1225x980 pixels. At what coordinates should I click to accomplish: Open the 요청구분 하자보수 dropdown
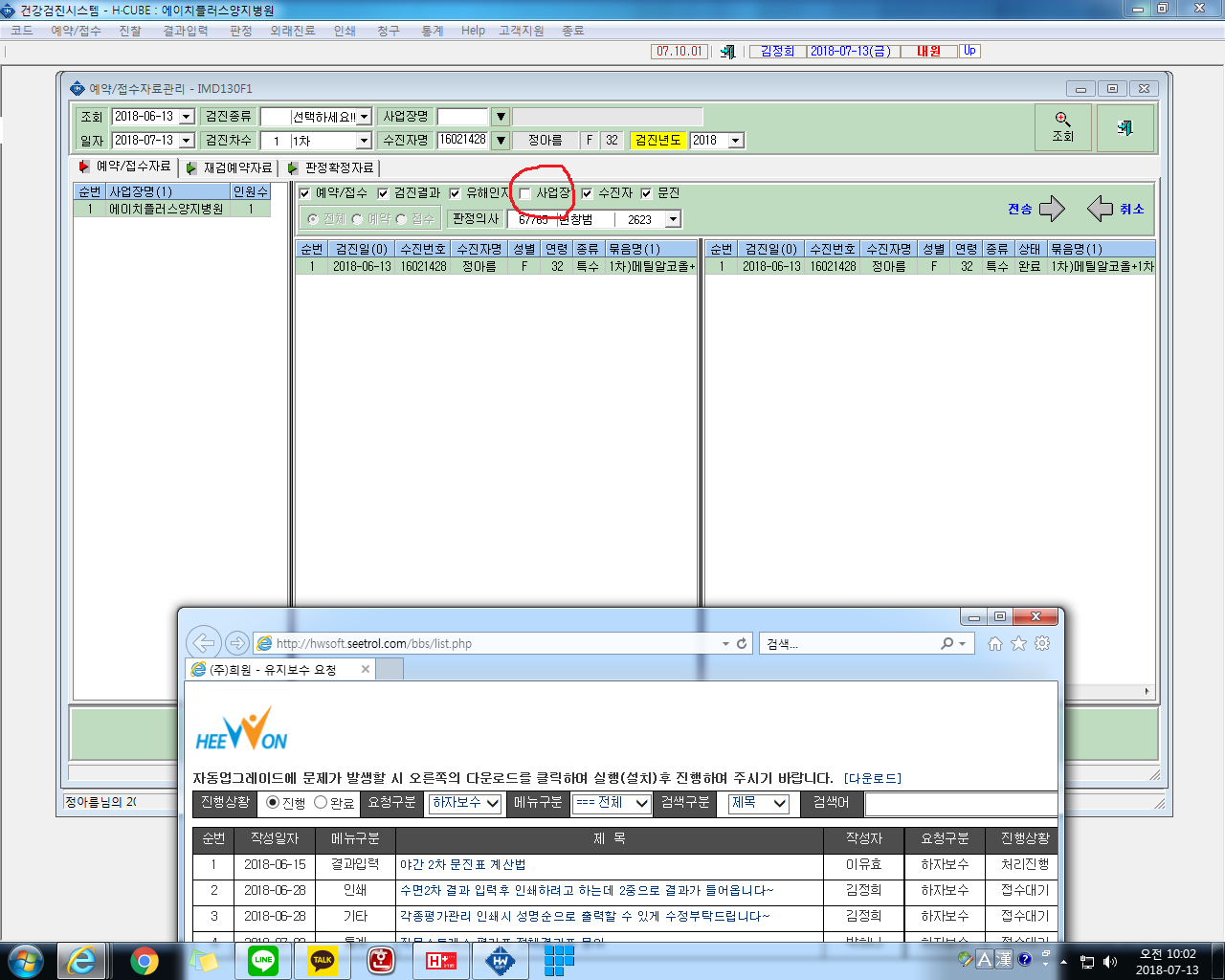pos(465,803)
